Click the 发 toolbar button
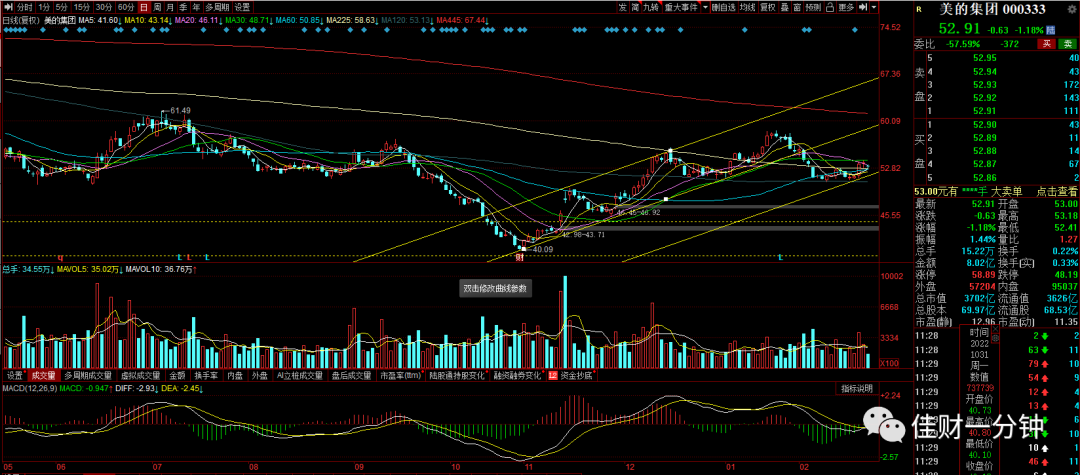The height and width of the screenshot is (475, 1080). pos(623,7)
